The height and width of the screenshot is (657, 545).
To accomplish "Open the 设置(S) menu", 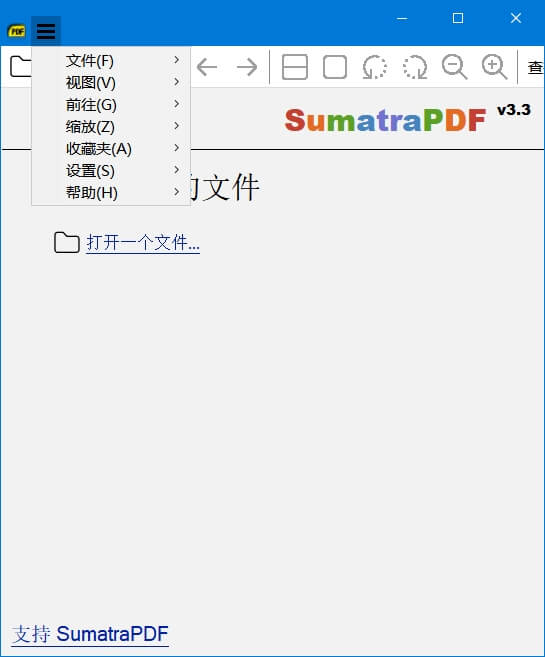I will pos(111,171).
